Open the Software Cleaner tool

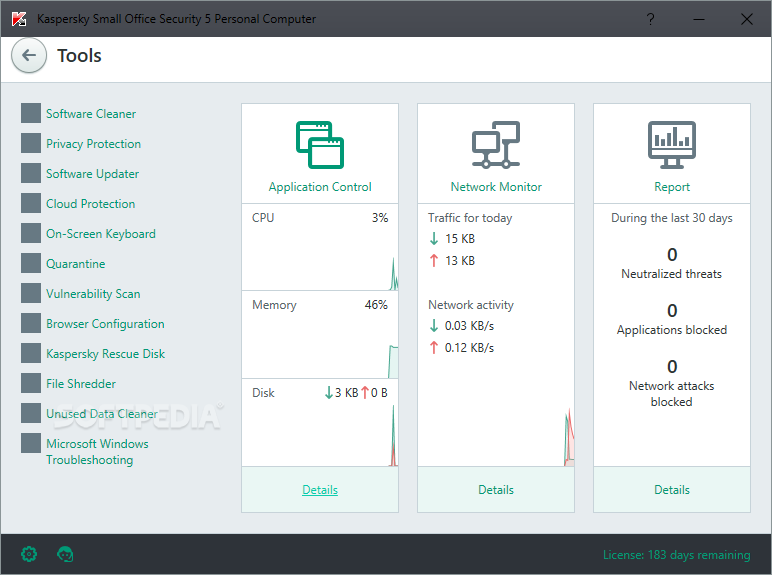[91, 114]
